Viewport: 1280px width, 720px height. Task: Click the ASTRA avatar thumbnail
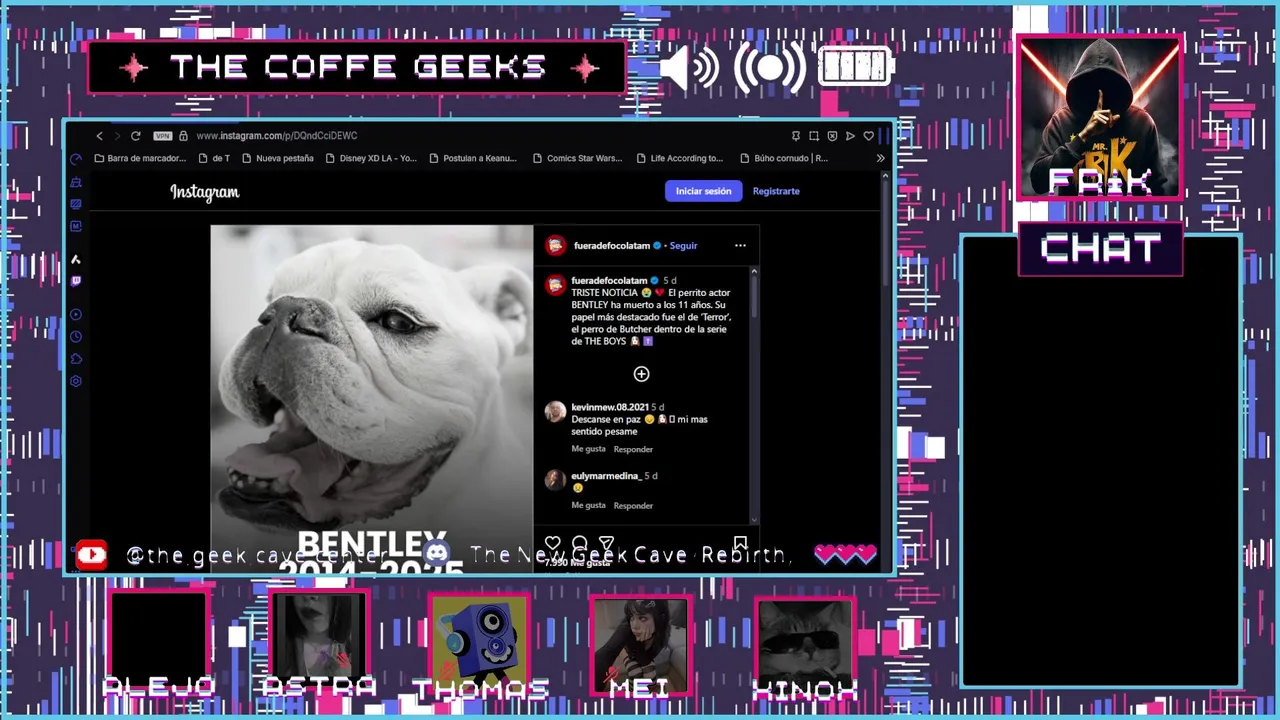pos(318,640)
